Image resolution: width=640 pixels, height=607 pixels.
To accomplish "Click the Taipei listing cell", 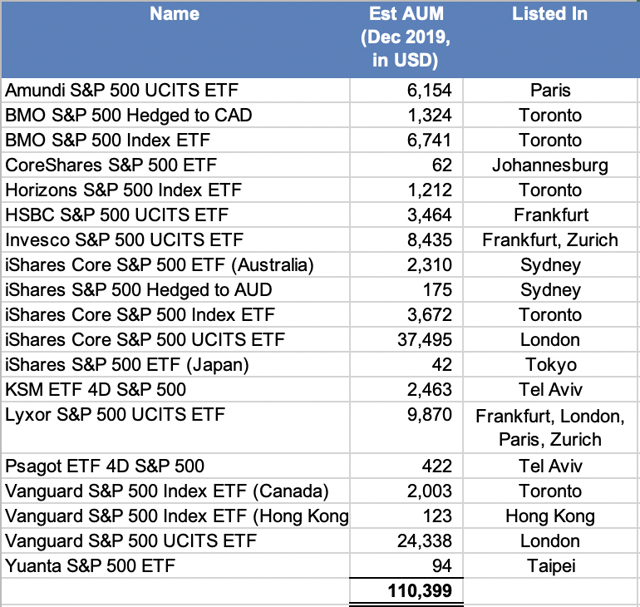I will coord(549,566).
